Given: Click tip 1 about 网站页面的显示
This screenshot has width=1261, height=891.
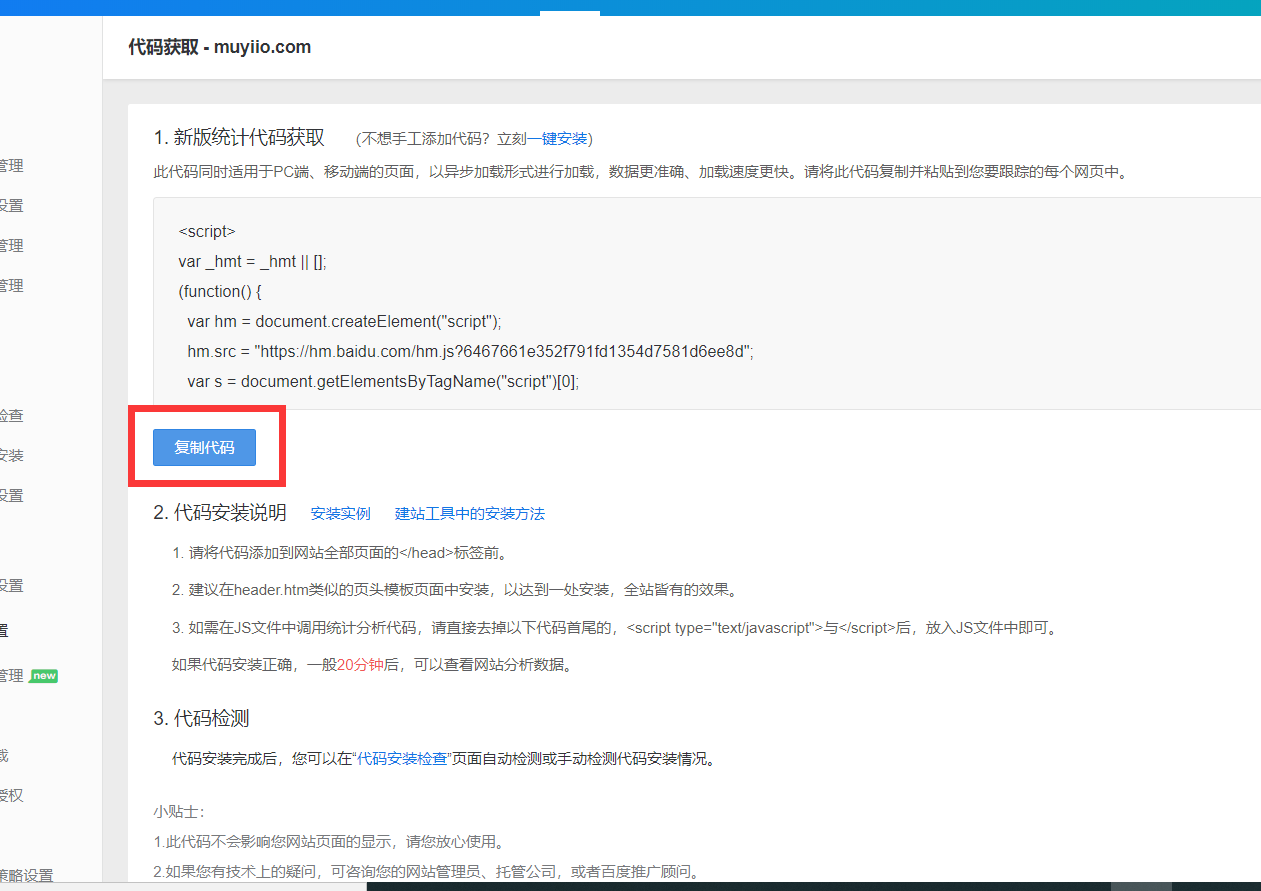Looking at the screenshot, I should coord(329,841).
